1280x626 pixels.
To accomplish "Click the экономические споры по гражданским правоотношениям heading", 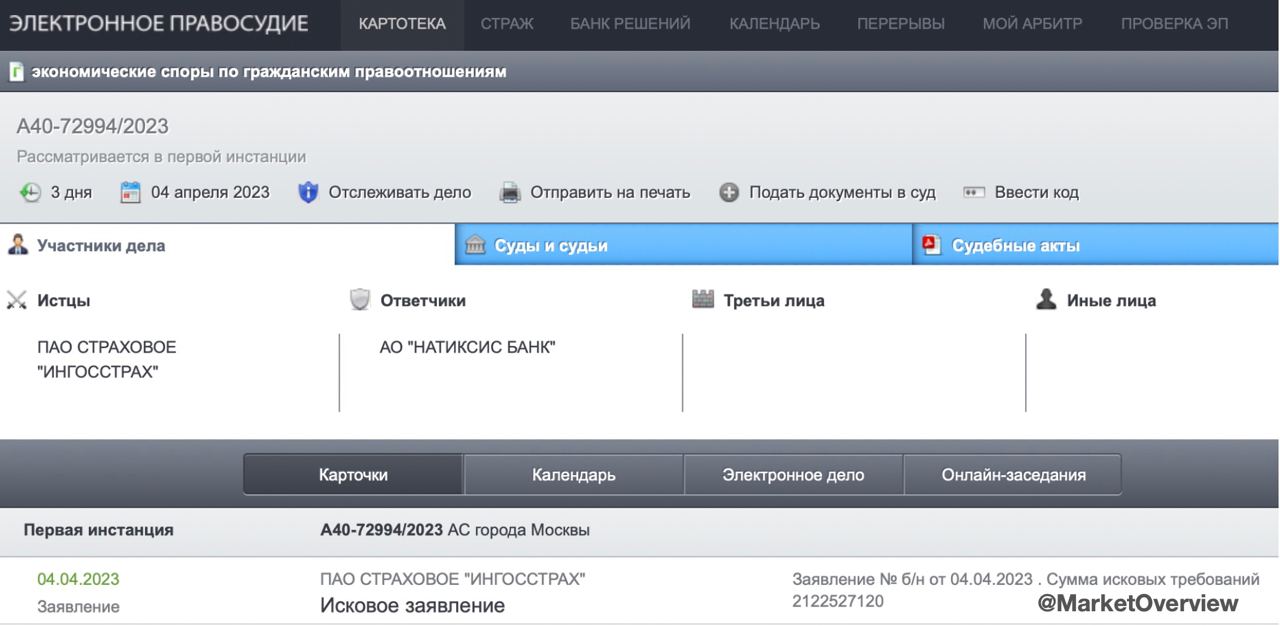I will (x=269, y=72).
